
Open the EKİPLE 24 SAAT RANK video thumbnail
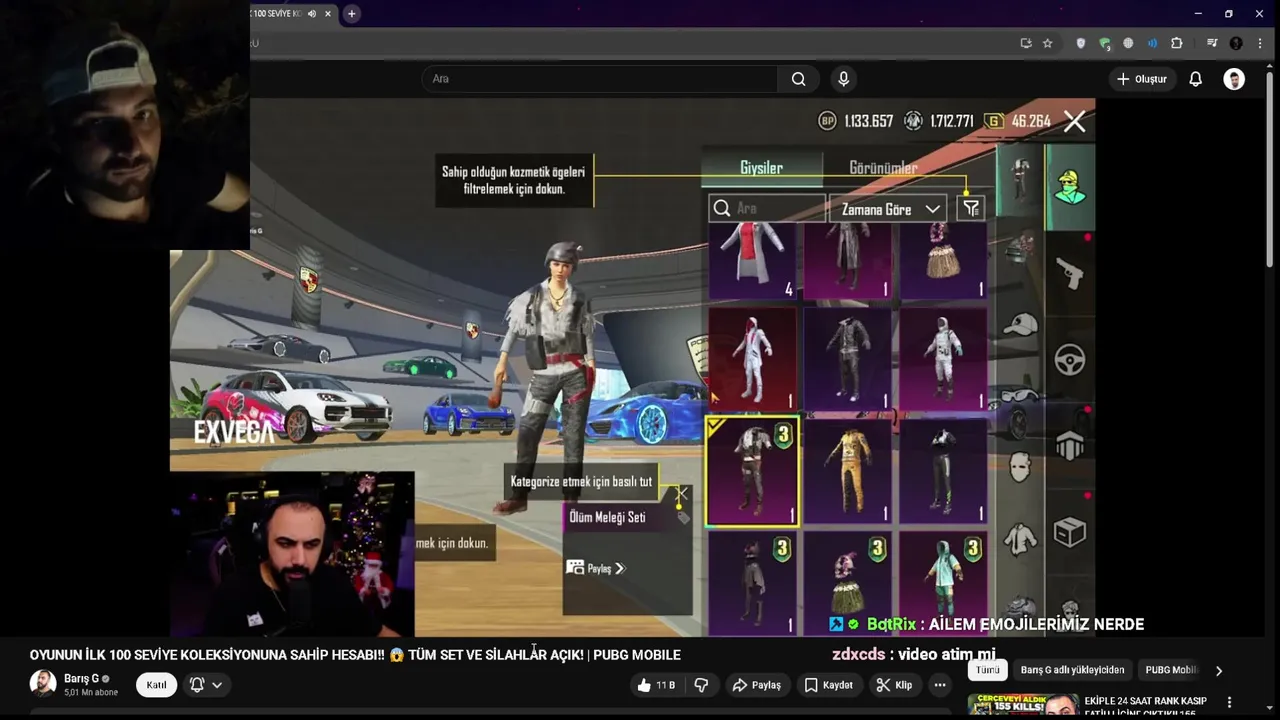point(1023,705)
